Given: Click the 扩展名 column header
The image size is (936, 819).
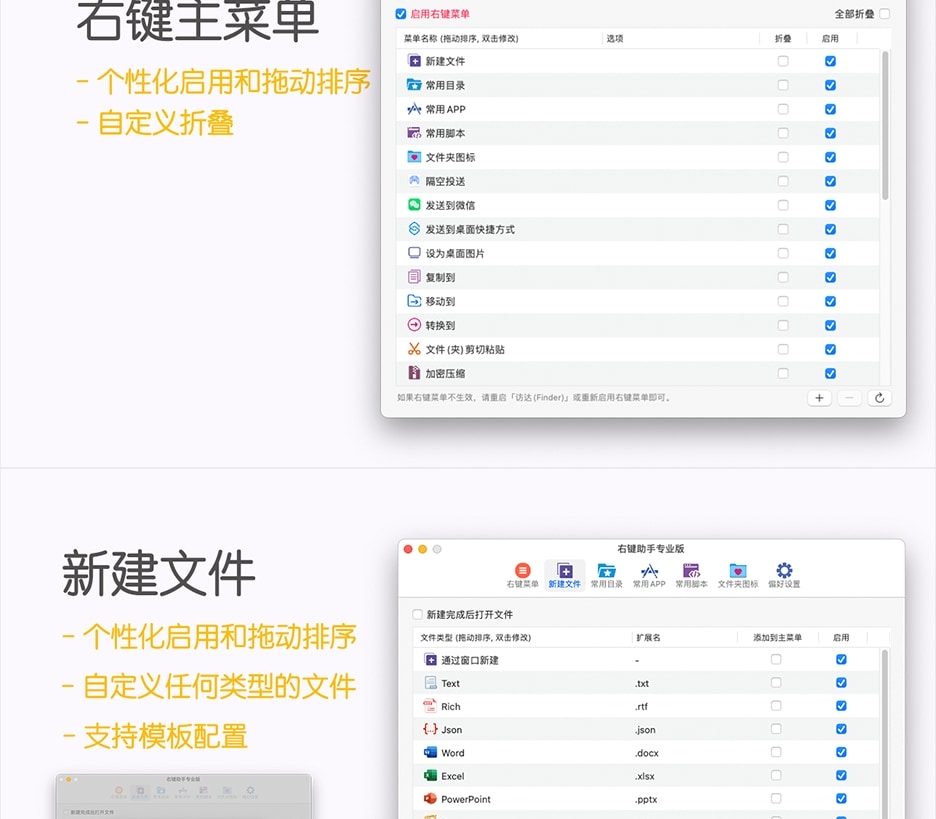Looking at the screenshot, I should [648, 638].
